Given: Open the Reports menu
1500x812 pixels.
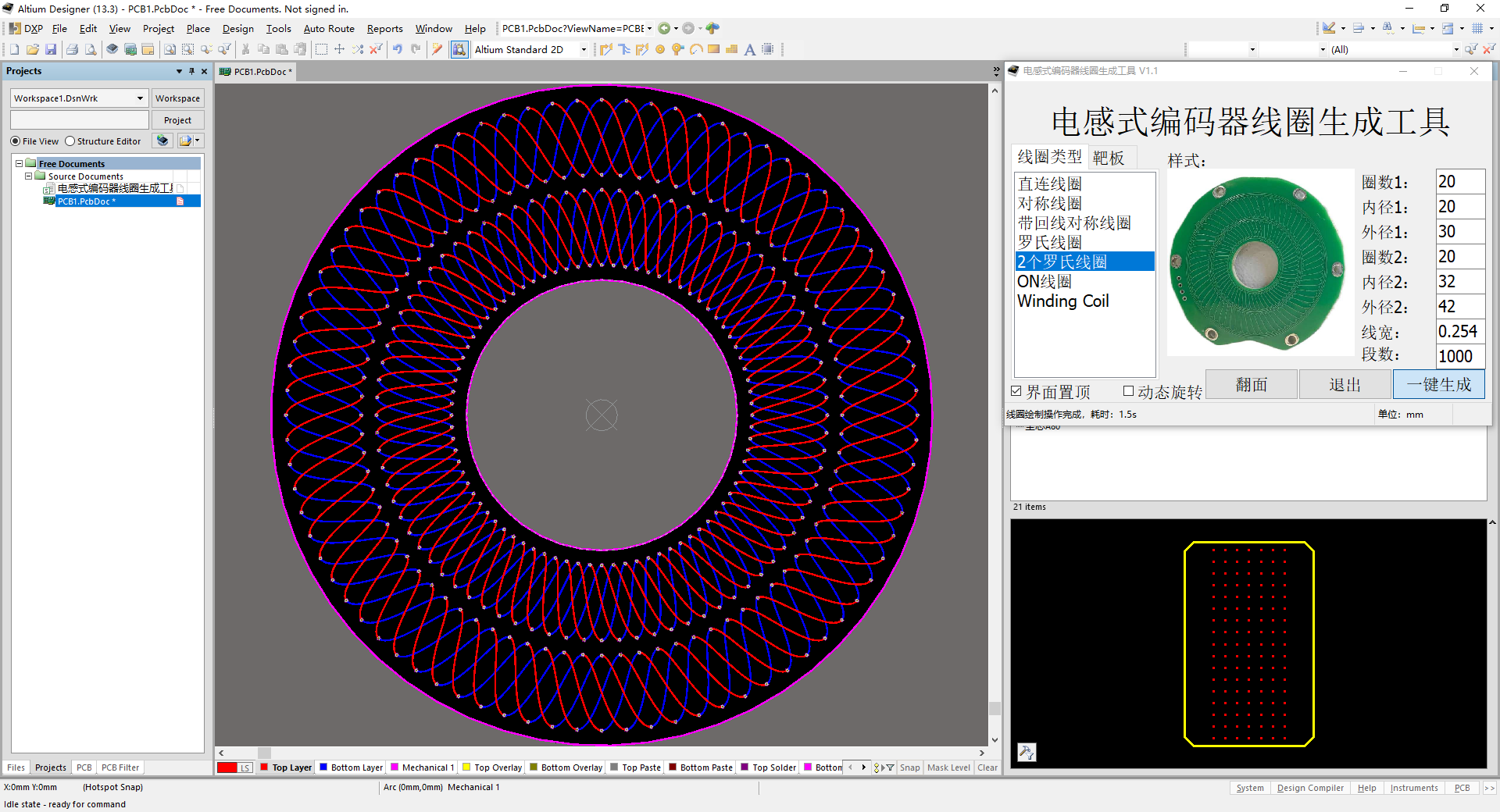Looking at the screenshot, I should (385, 29).
